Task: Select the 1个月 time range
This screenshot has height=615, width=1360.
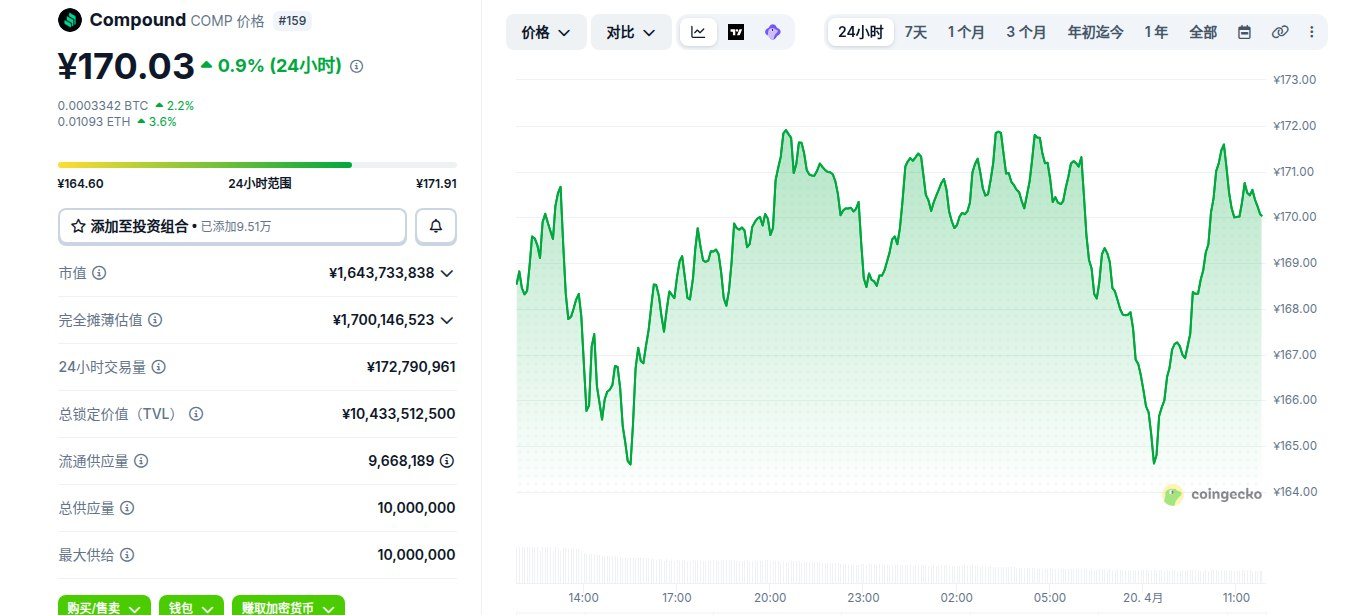Action: (x=966, y=32)
